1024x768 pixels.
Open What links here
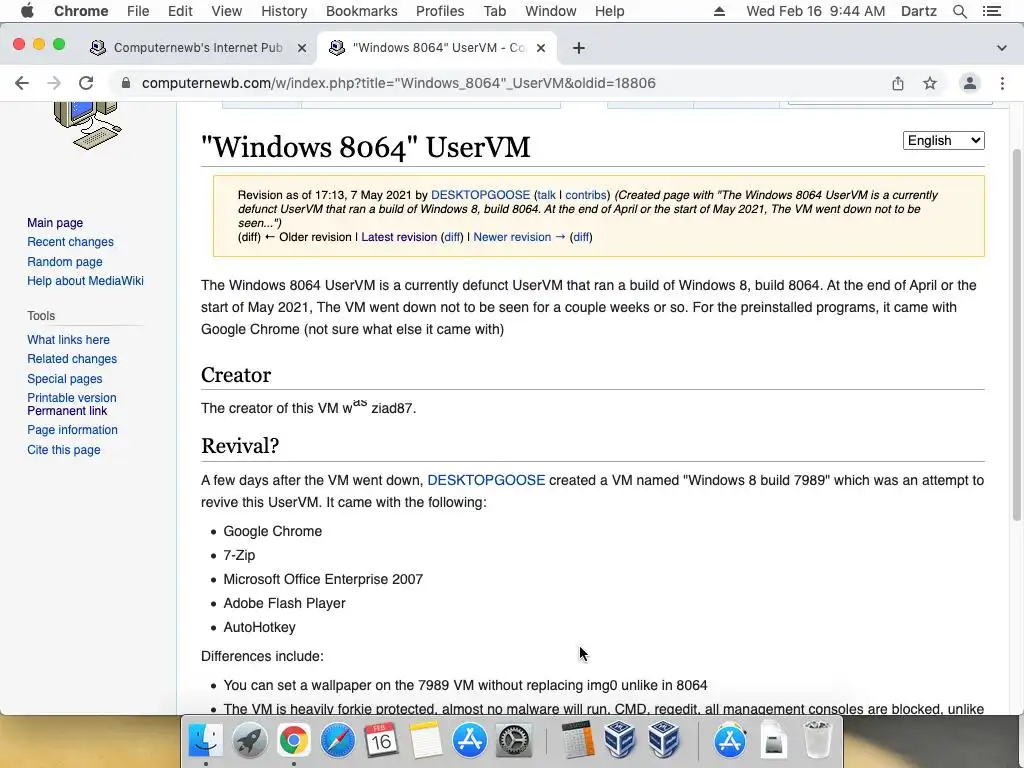click(69, 340)
